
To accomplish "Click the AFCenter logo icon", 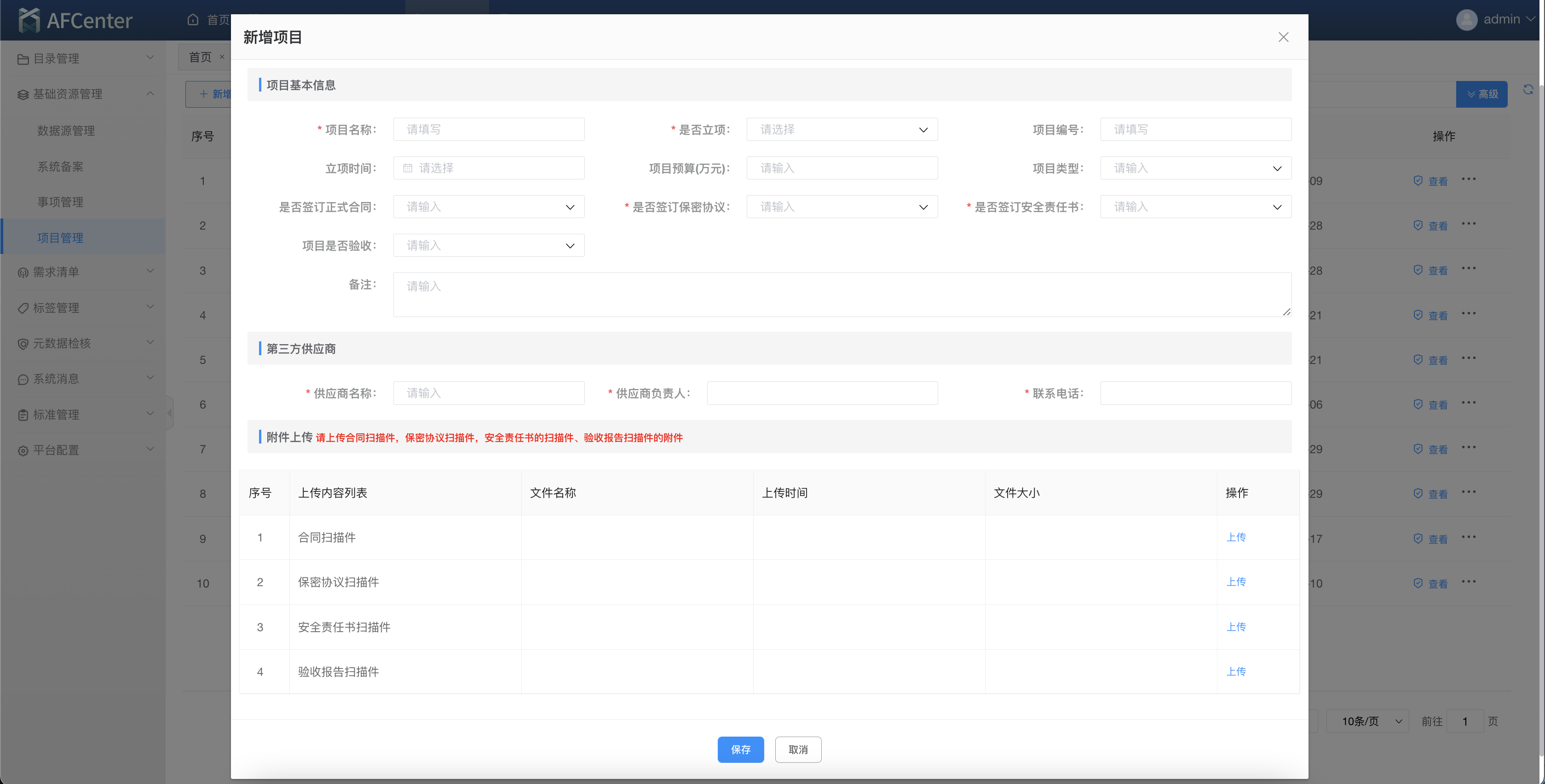I will [29, 20].
